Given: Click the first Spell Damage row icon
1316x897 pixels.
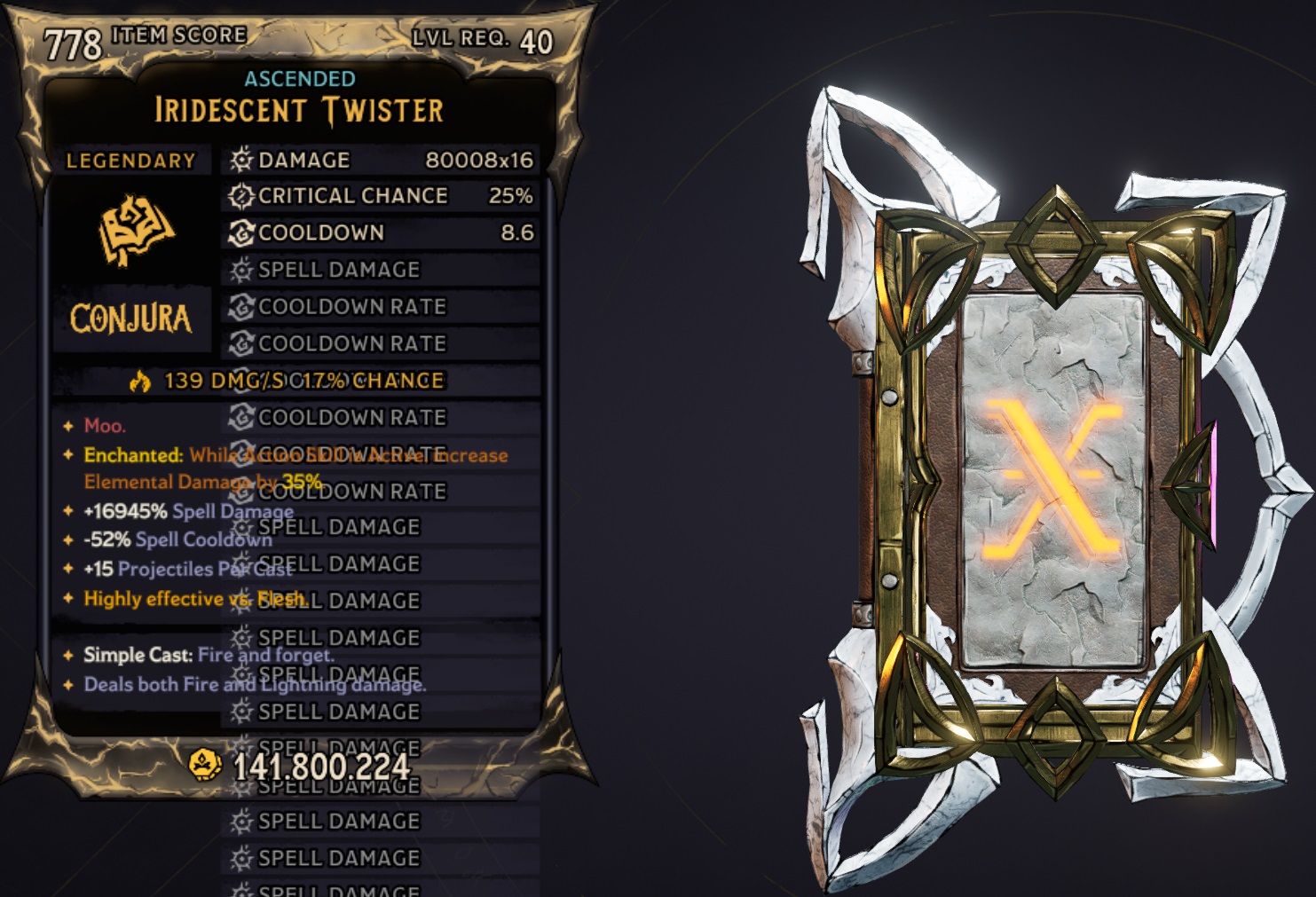Looking at the screenshot, I should 241,270.
